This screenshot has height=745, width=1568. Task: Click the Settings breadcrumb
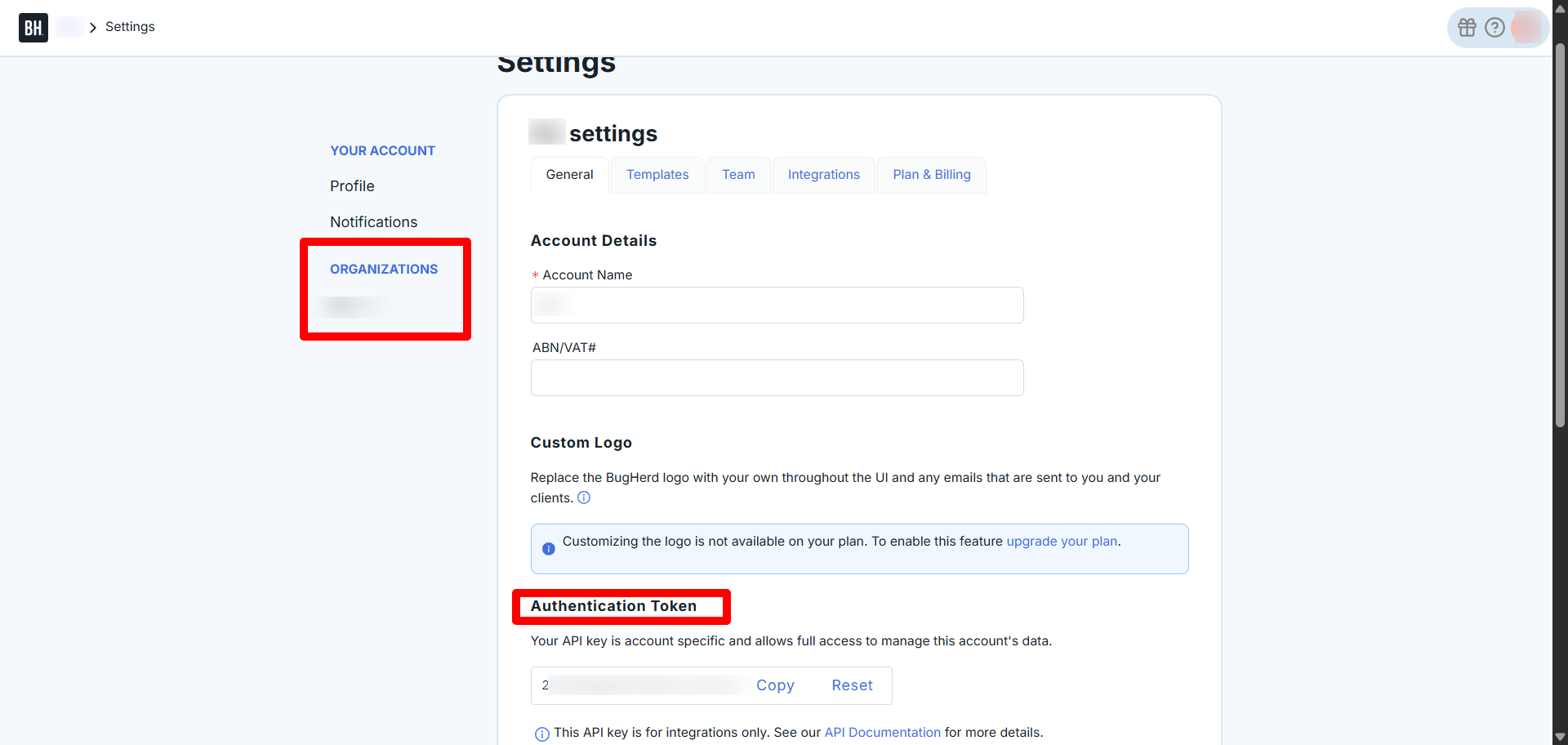click(130, 27)
